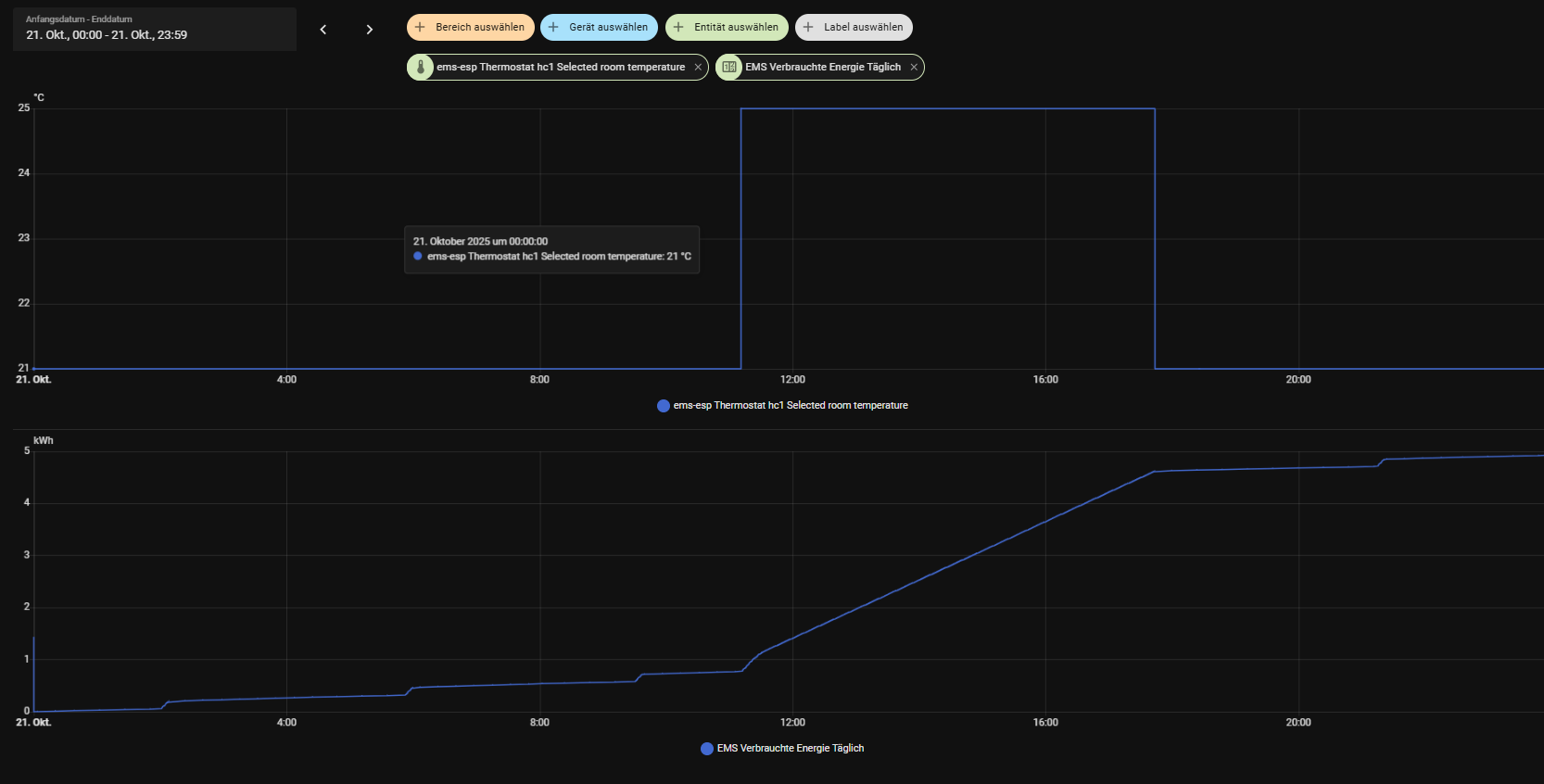Click the 12:00 label on temperature chart
Image resolution: width=1544 pixels, height=784 pixels.
[792, 380]
